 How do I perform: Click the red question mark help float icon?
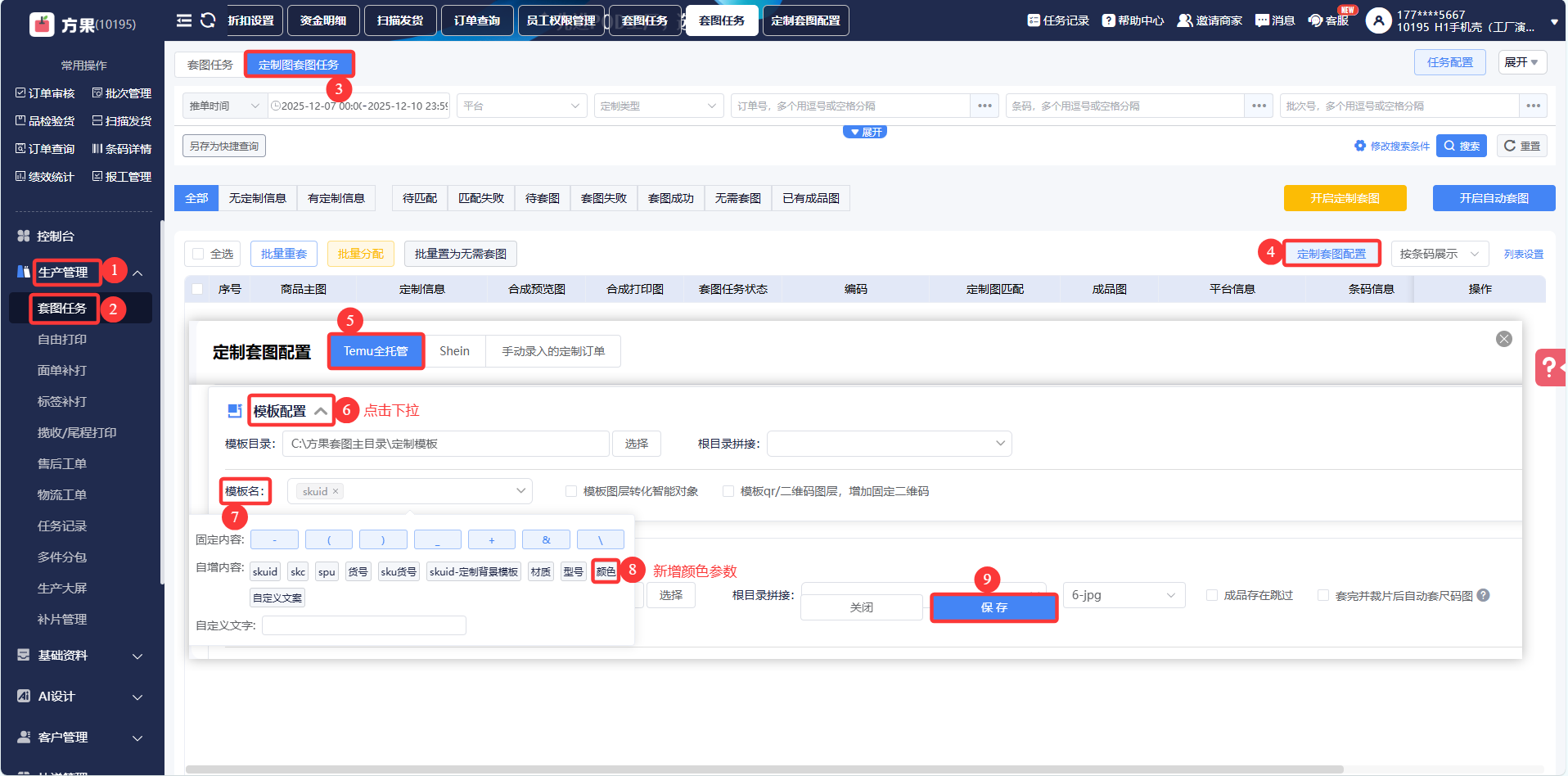1549,368
